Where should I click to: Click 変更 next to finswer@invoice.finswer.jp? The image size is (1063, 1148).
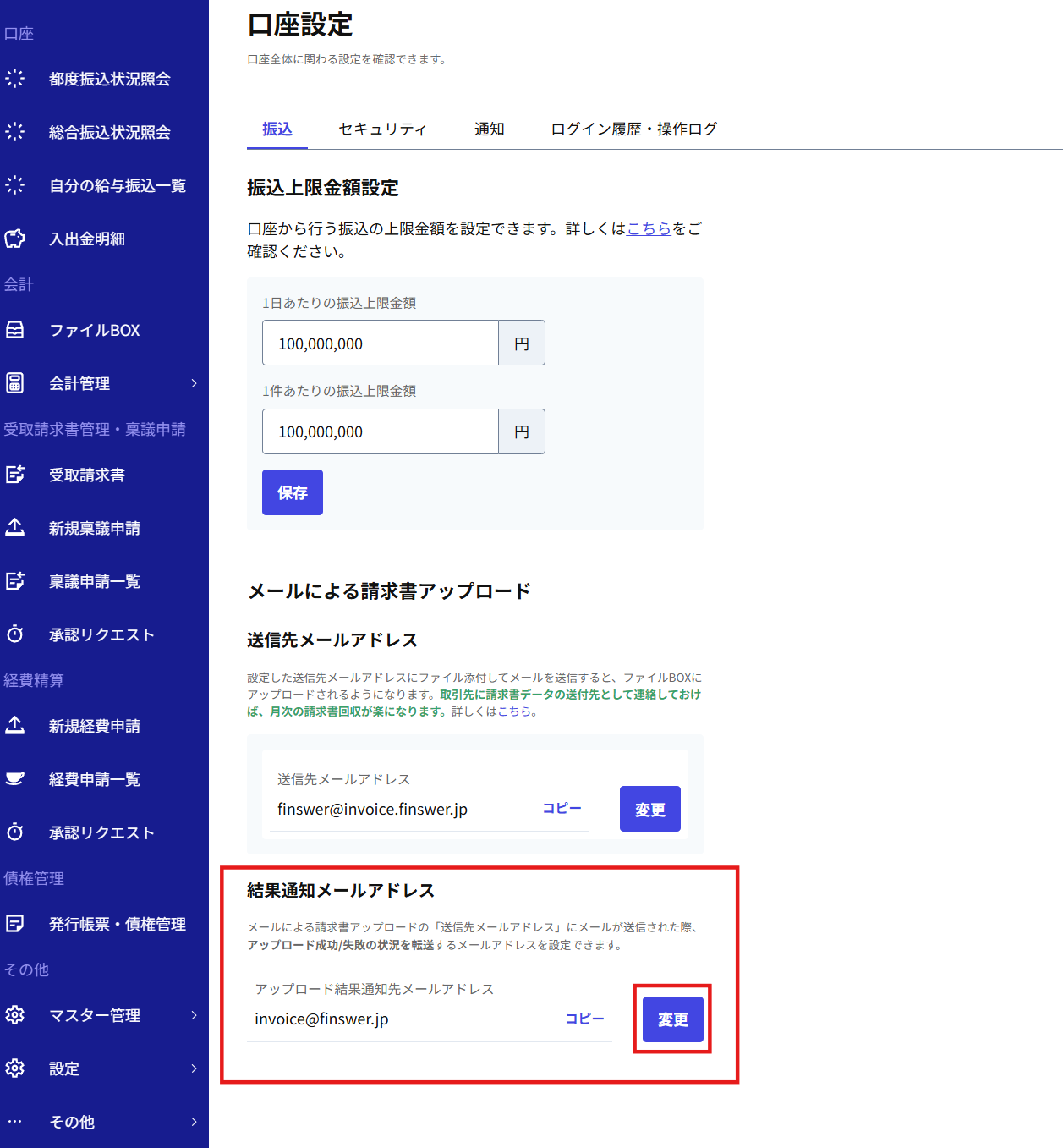(x=650, y=809)
